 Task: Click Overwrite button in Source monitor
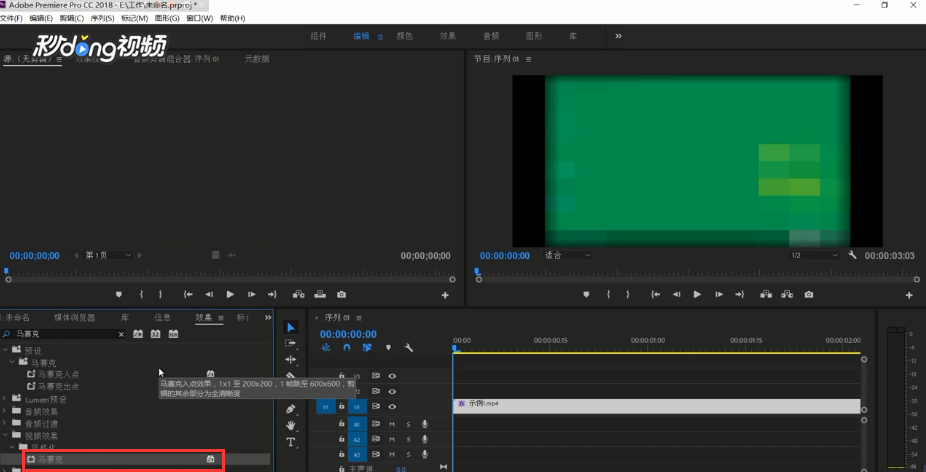pyautogui.click(x=319, y=294)
